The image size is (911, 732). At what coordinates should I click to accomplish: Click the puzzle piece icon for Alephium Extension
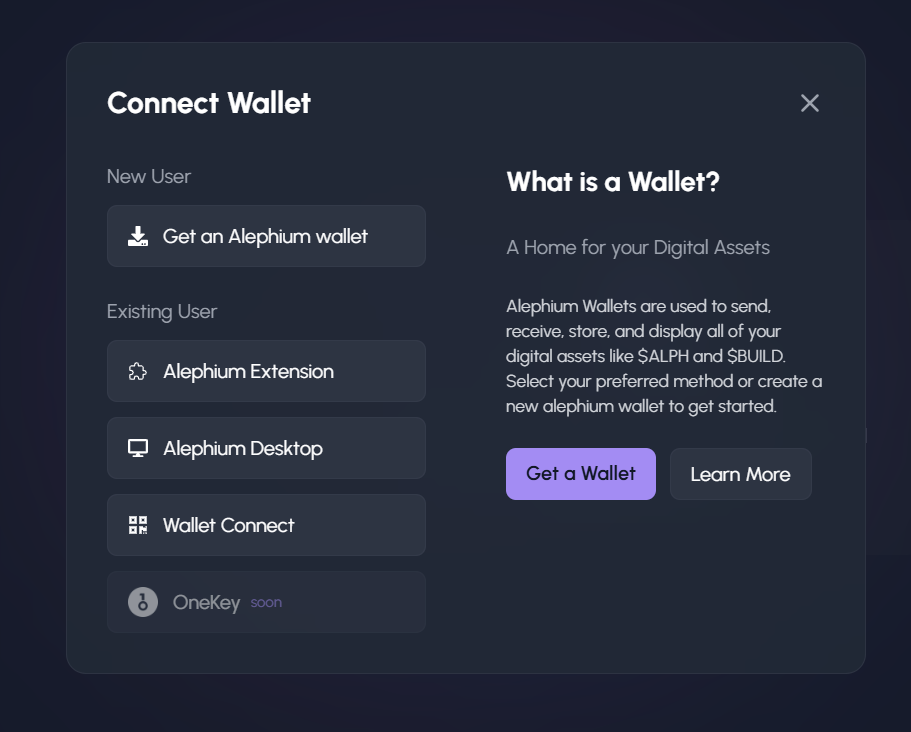click(138, 372)
